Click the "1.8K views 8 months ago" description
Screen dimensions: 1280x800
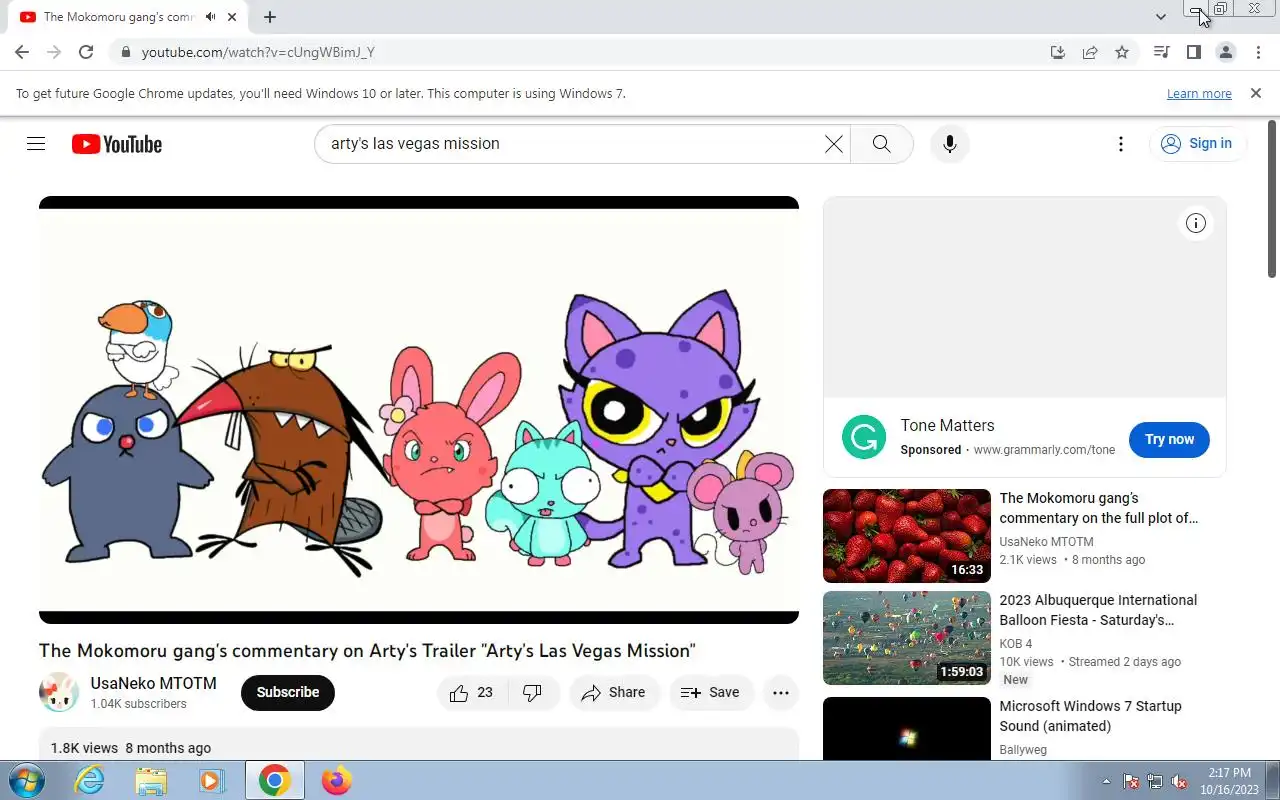point(131,748)
